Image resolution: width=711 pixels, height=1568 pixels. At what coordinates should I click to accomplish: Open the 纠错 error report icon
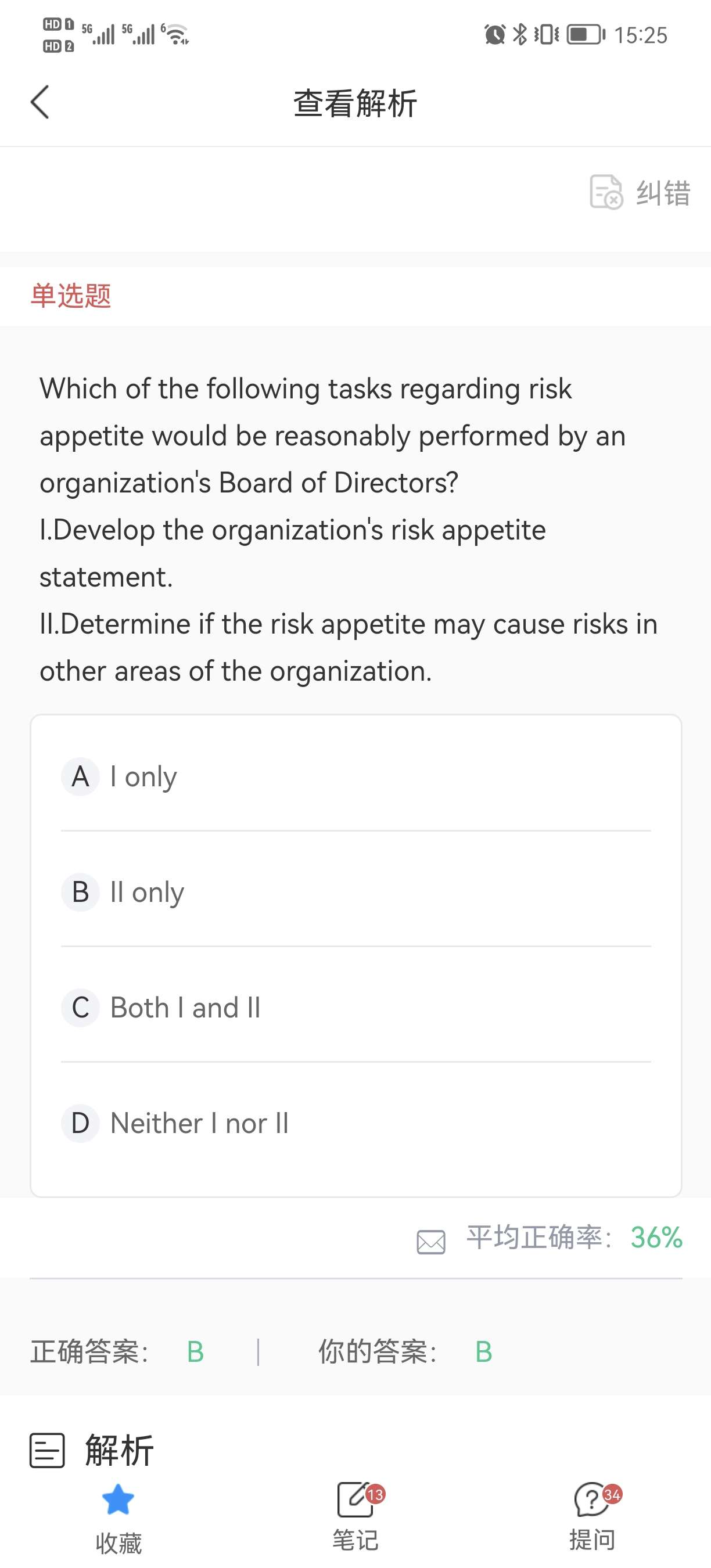tap(606, 192)
